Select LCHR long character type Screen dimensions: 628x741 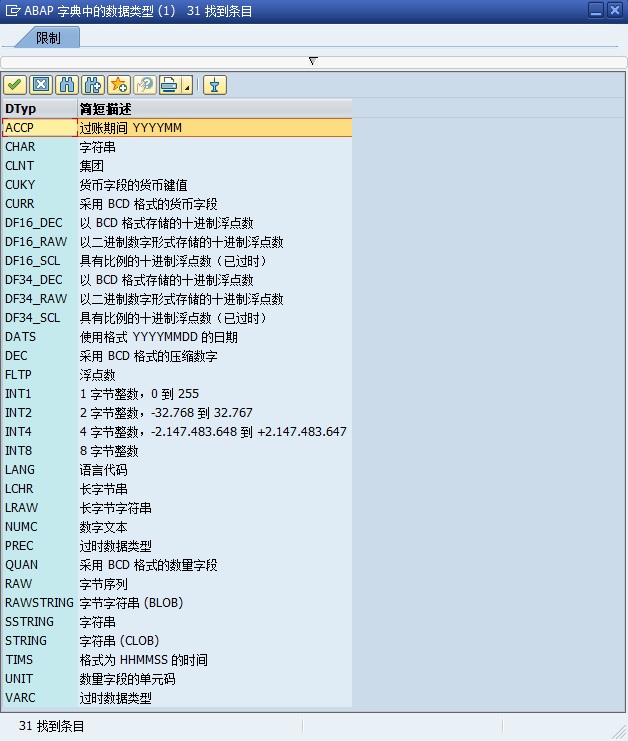pyautogui.click(x=177, y=489)
